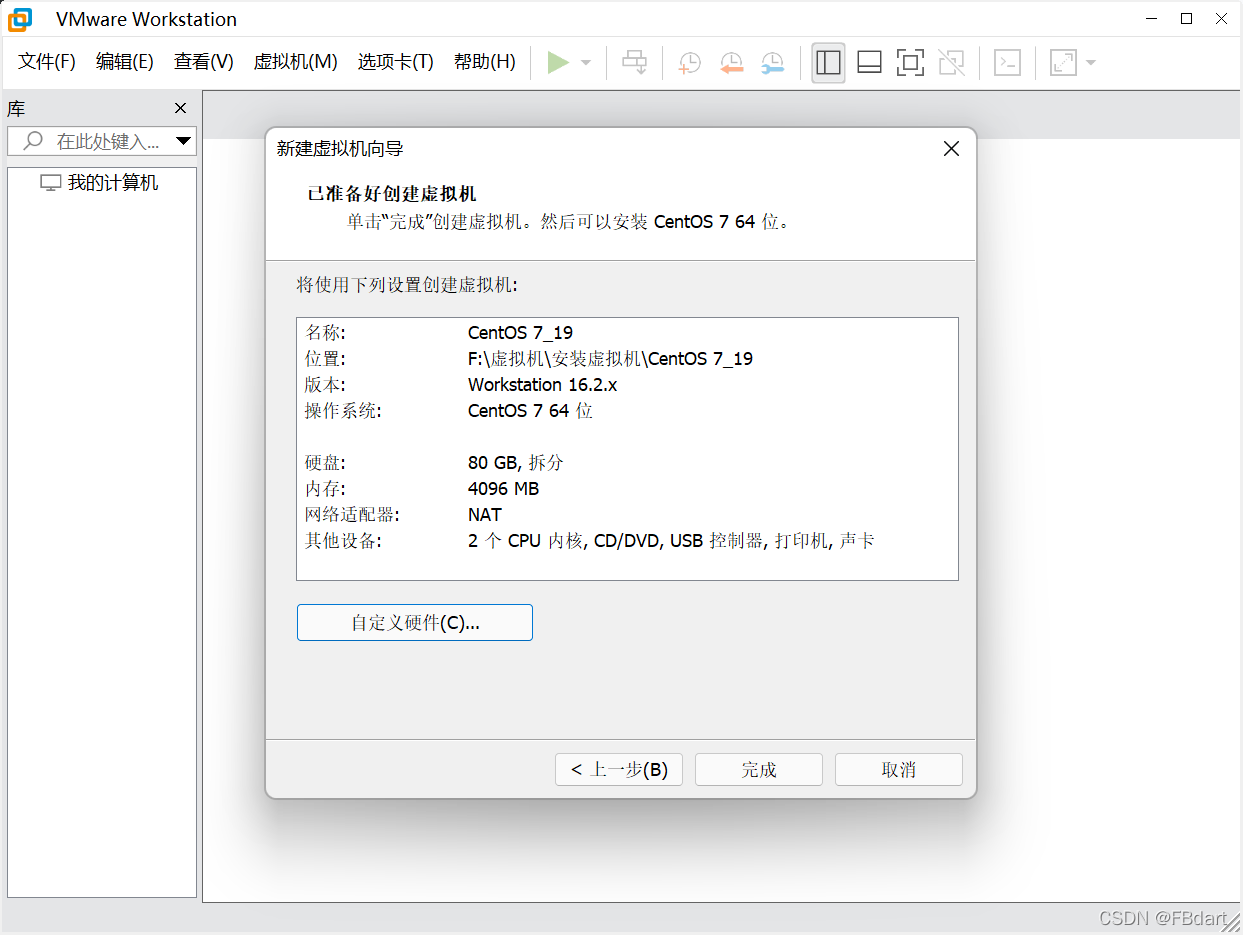1243x935 pixels.
Task: Open the 帮助(H) menu
Action: pyautogui.click(x=484, y=61)
